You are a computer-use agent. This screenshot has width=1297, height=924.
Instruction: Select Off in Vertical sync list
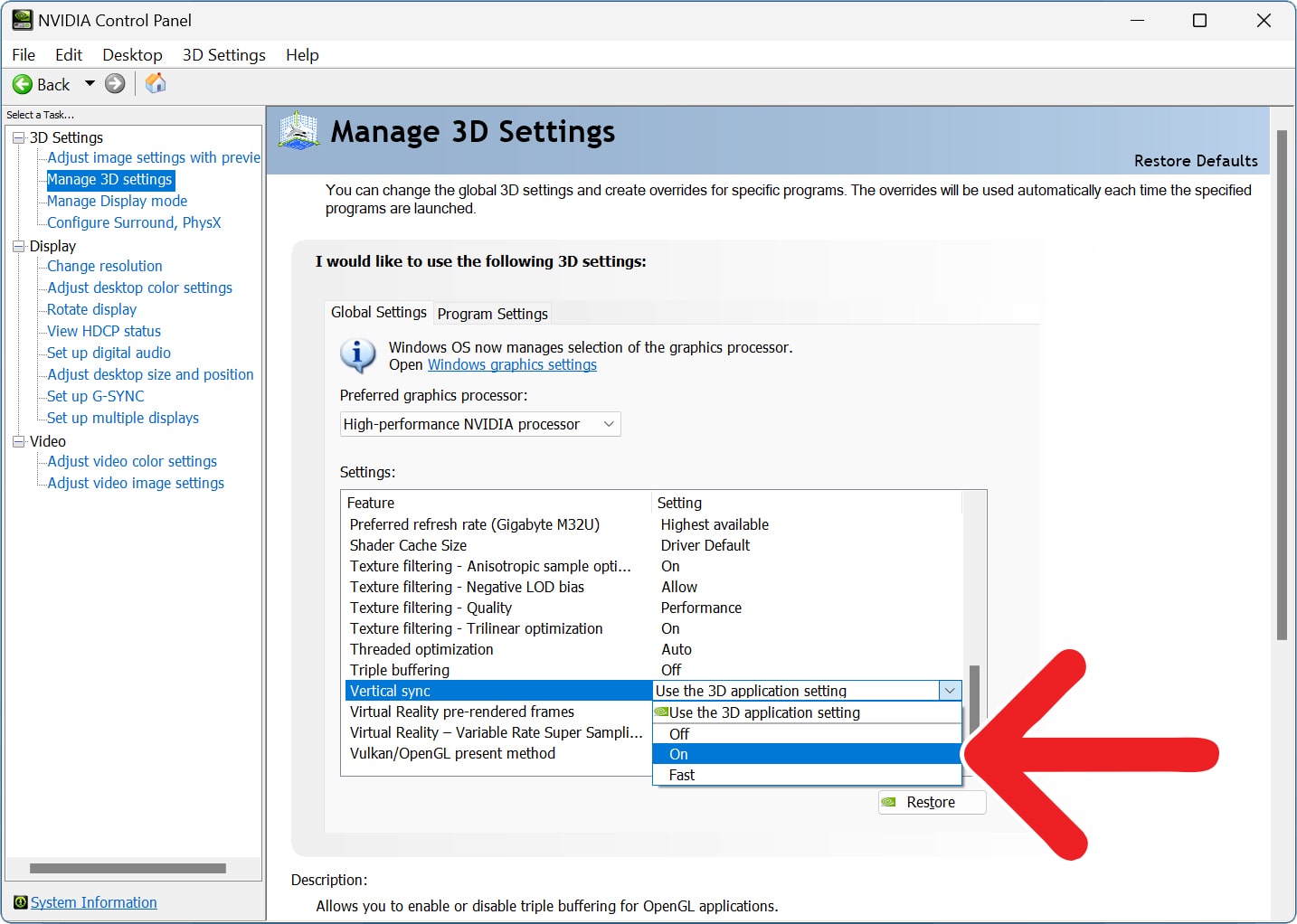(x=807, y=733)
